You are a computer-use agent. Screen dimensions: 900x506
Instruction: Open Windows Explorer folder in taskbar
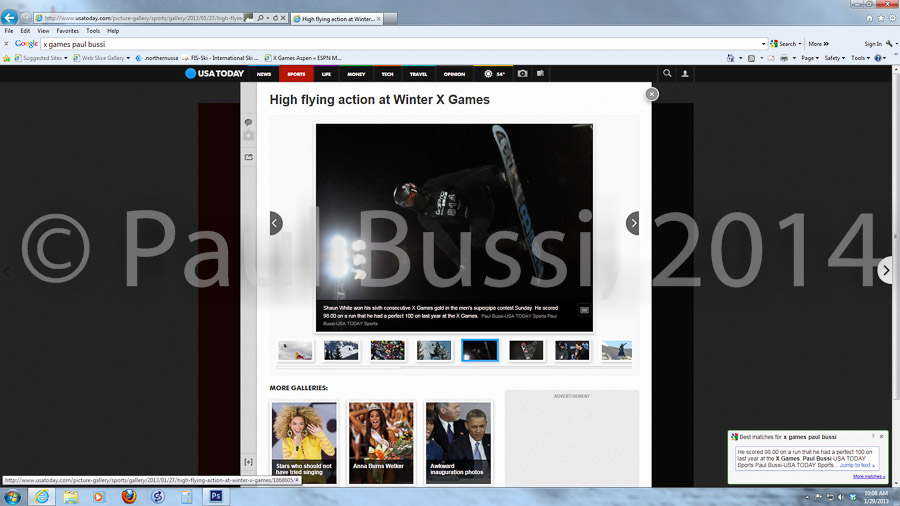[71, 496]
